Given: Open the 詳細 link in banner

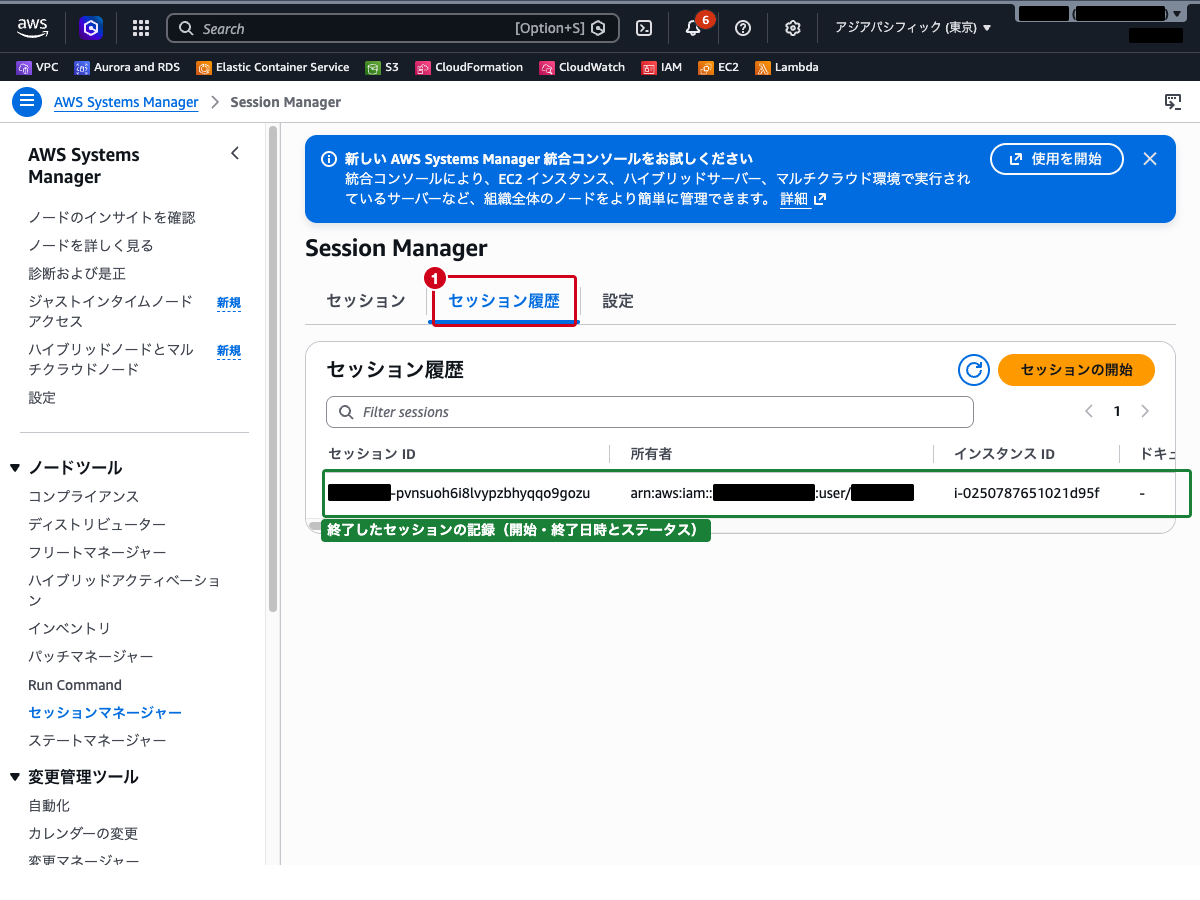Looking at the screenshot, I should pyautogui.click(x=803, y=199).
